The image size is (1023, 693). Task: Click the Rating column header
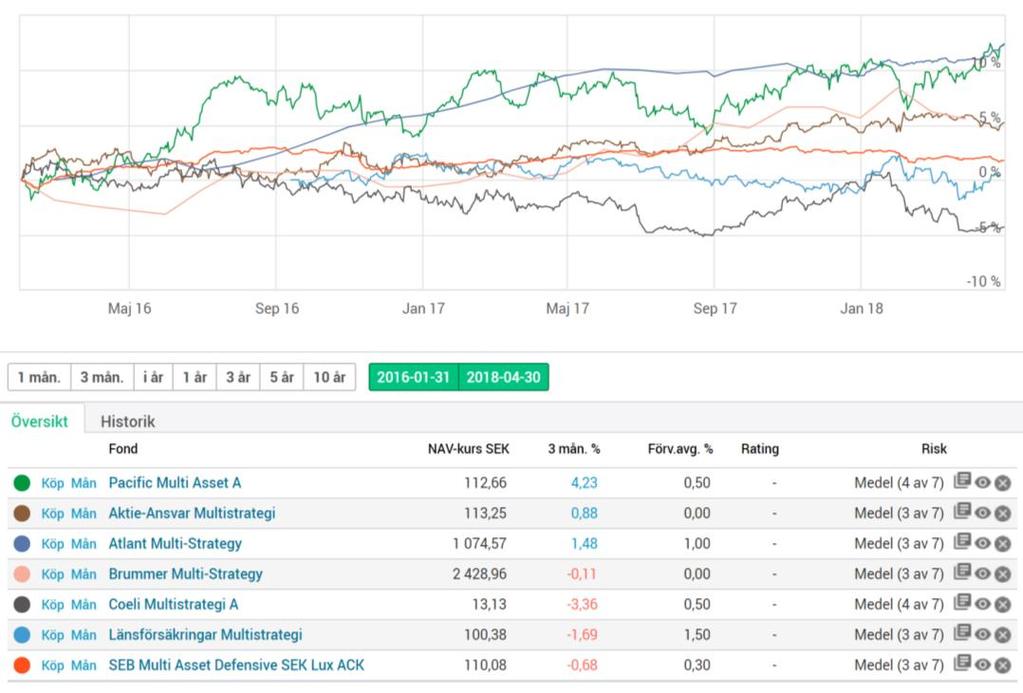tap(760, 449)
